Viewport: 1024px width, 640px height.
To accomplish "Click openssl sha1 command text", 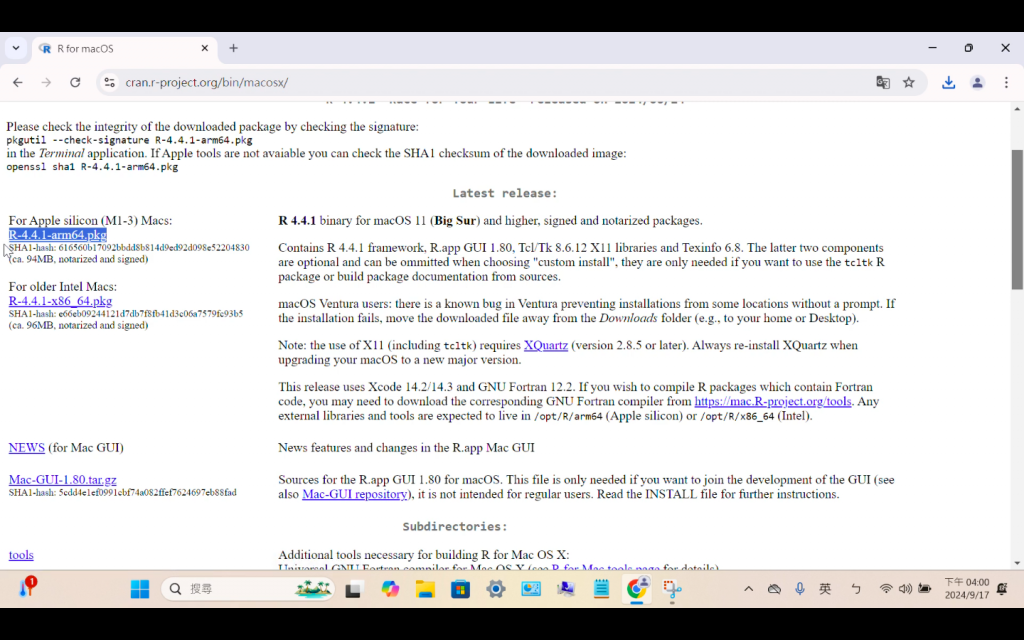I will click(x=92, y=167).
